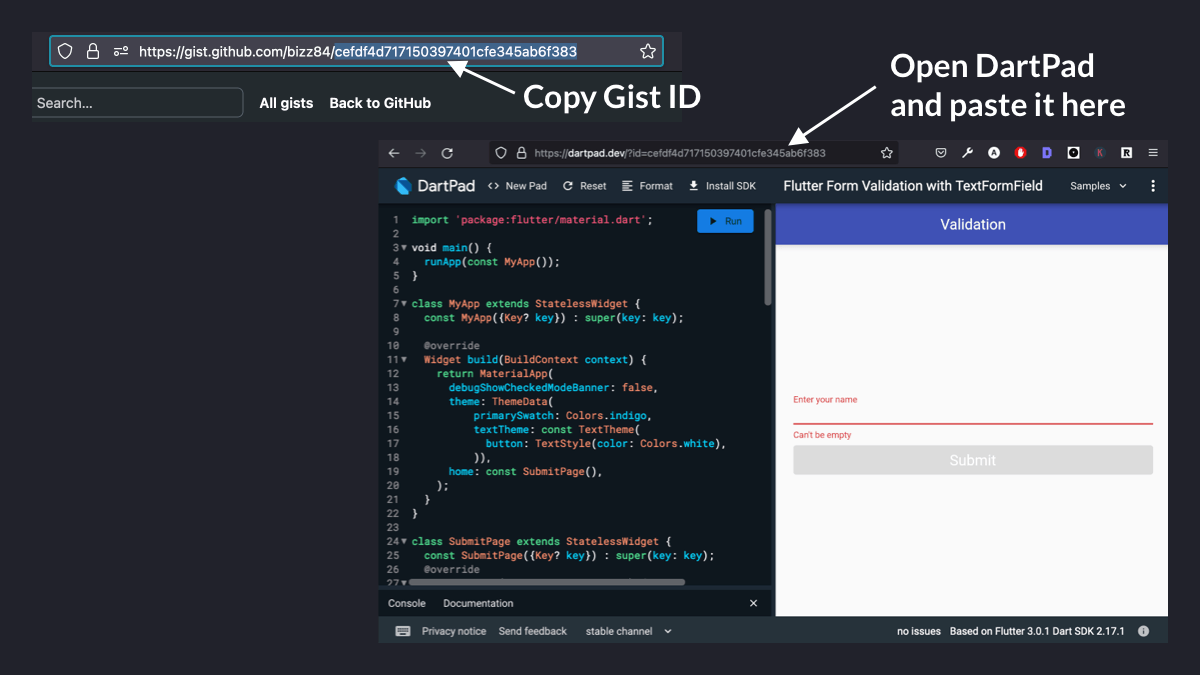Go forward in the DartPad browser window
Viewport: 1200px width, 675px height.
pos(420,153)
